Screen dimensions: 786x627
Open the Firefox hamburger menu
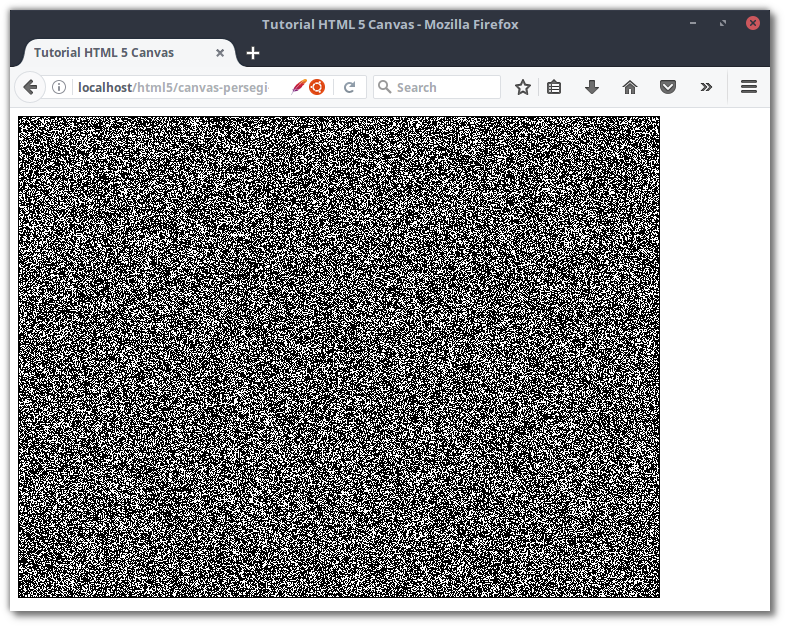click(x=748, y=88)
